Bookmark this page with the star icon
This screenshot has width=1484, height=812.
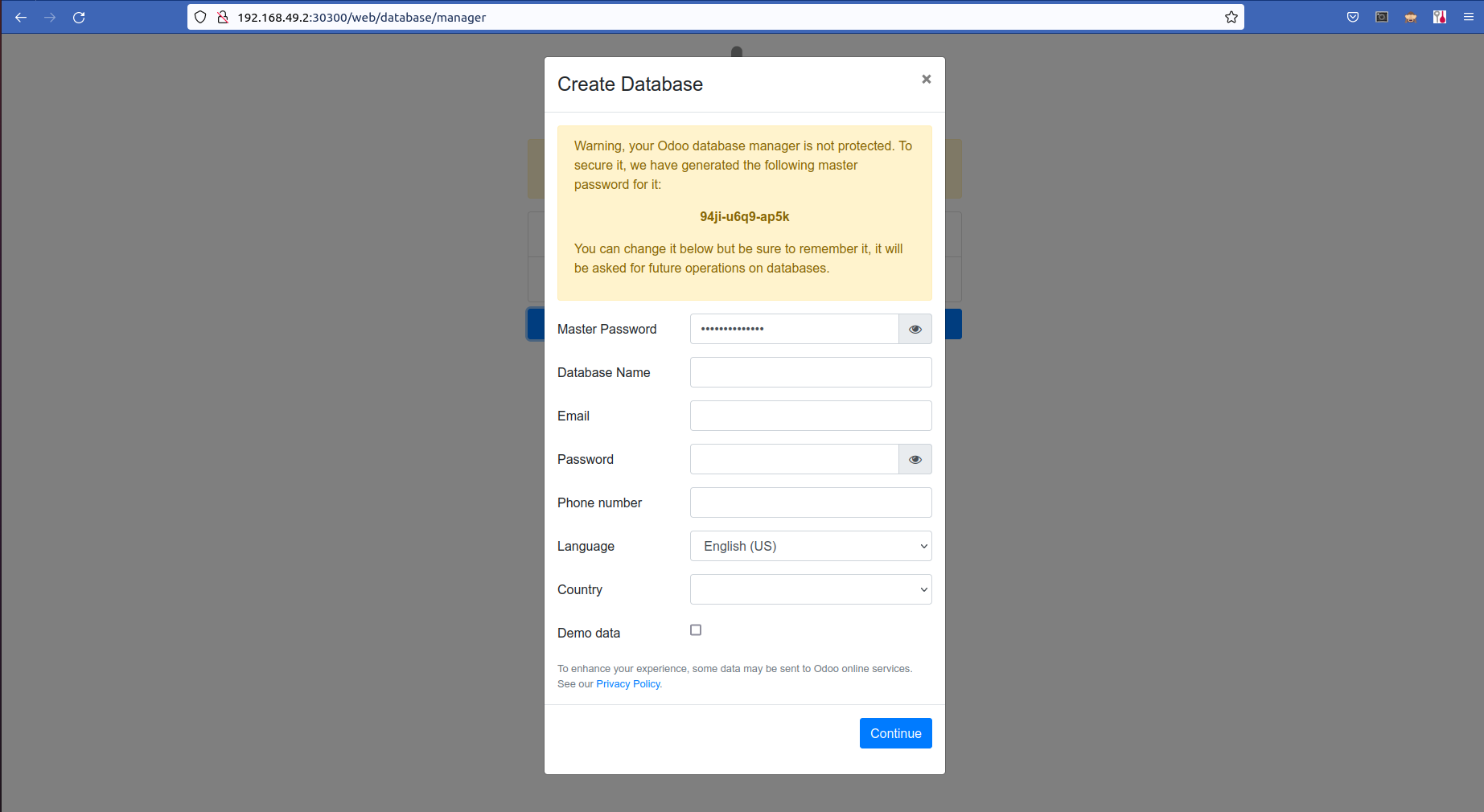pyautogui.click(x=1231, y=17)
